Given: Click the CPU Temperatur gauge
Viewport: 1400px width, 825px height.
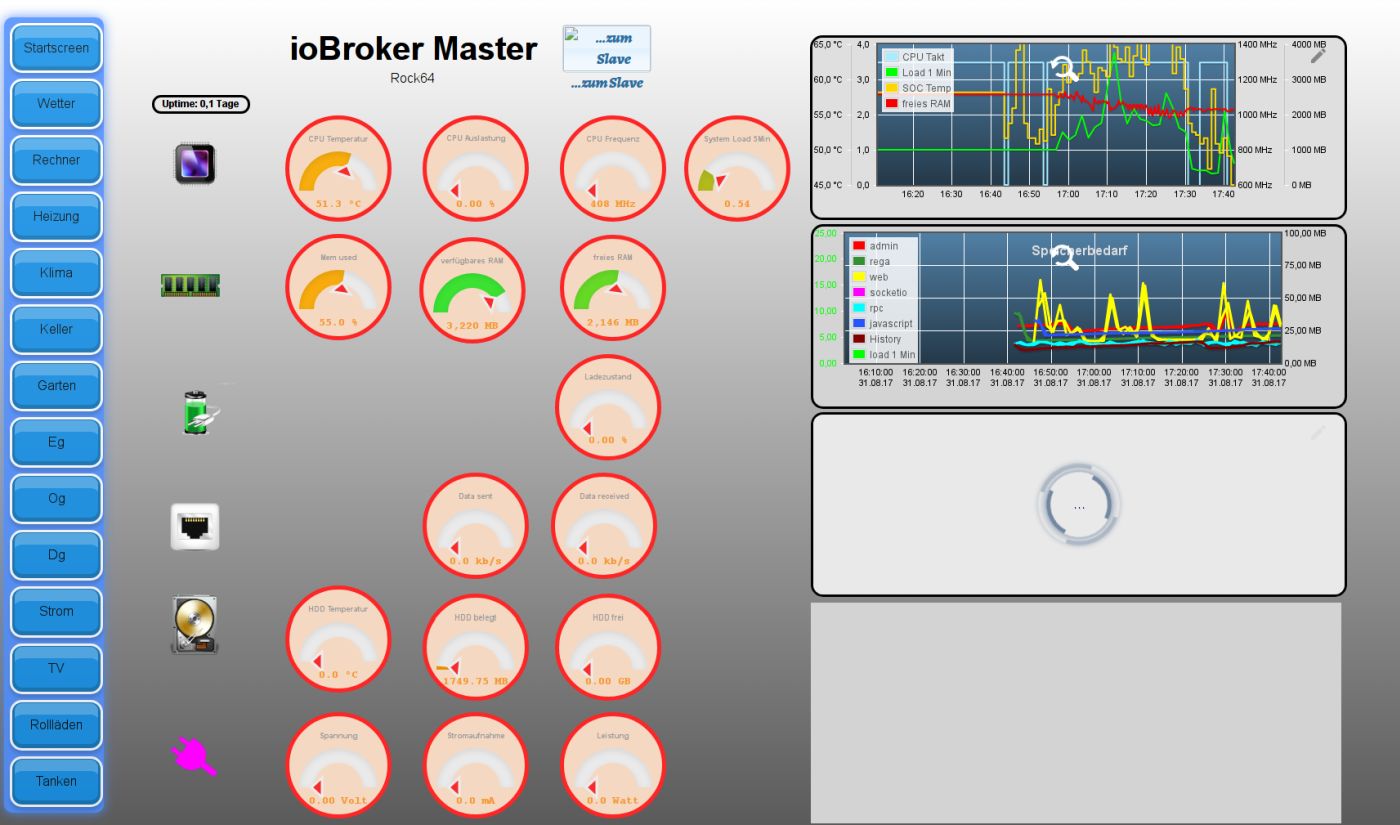Looking at the screenshot, I should pos(338,169).
